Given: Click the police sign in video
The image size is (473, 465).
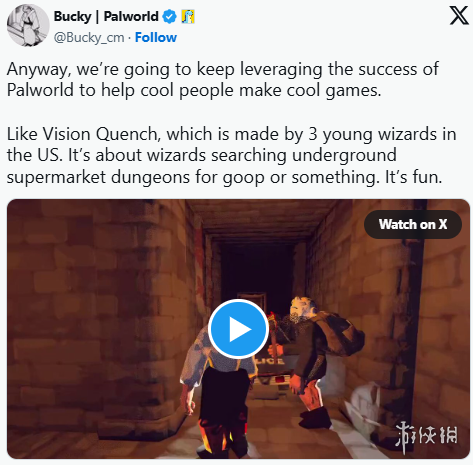Looking at the screenshot, I should [272, 361].
